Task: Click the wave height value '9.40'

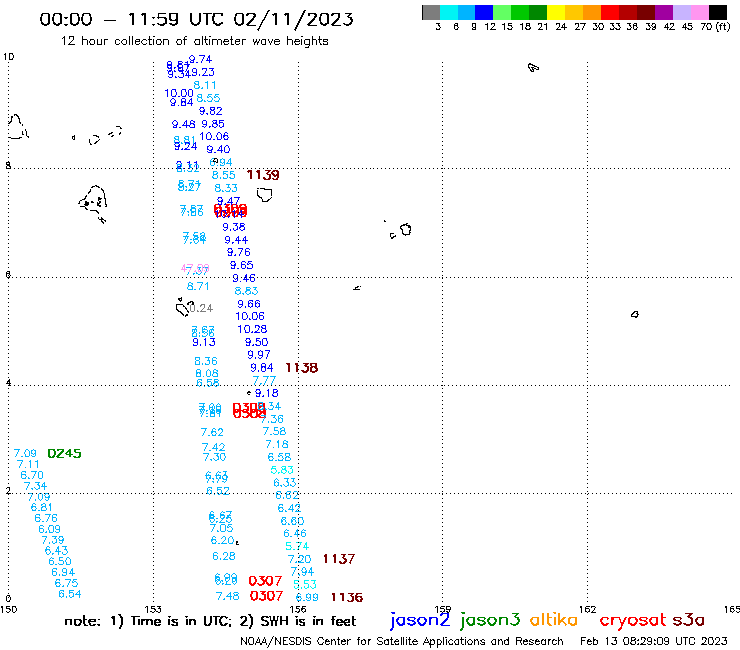Action: pos(218,149)
